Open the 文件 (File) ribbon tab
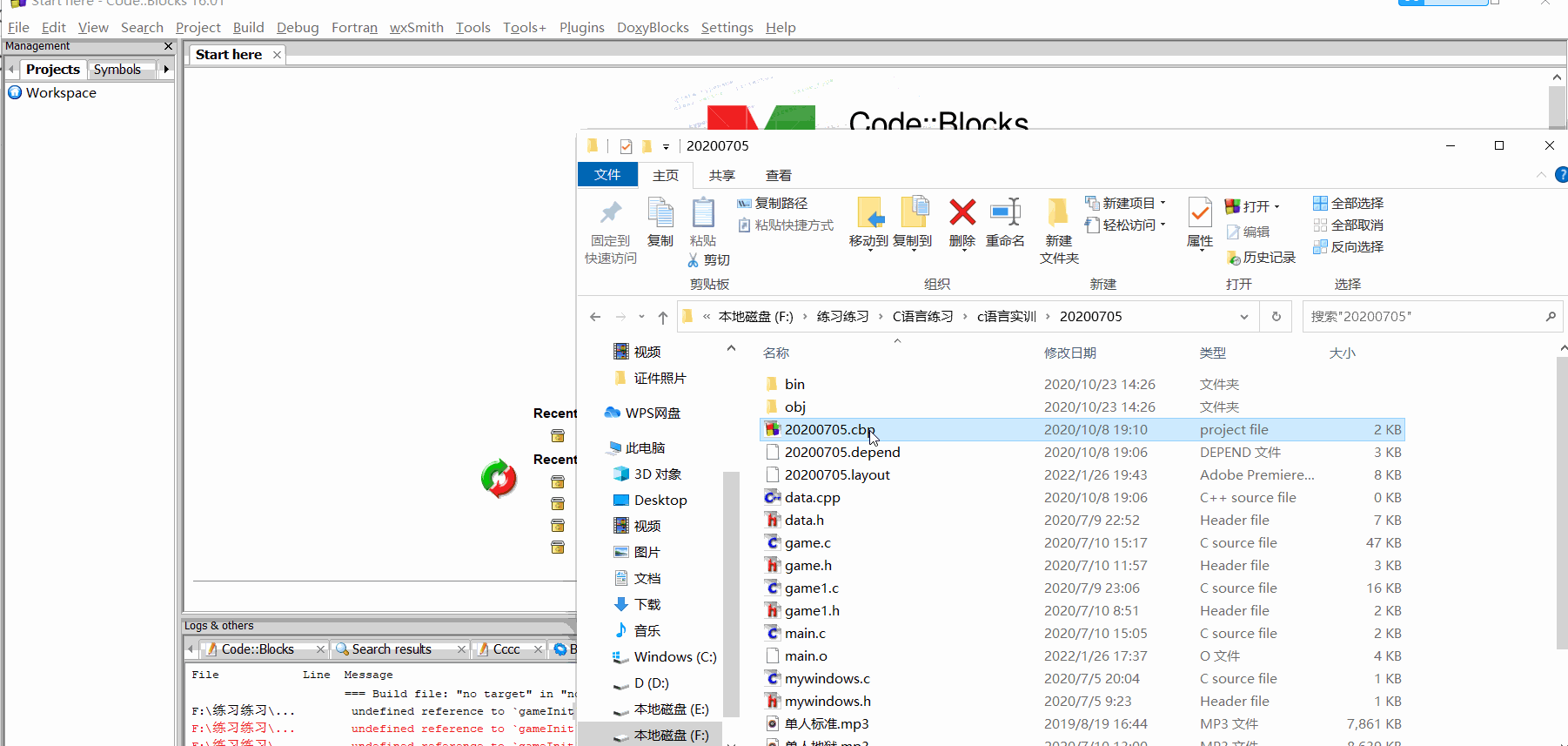Screen dimensions: 1568x746 click(607, 175)
